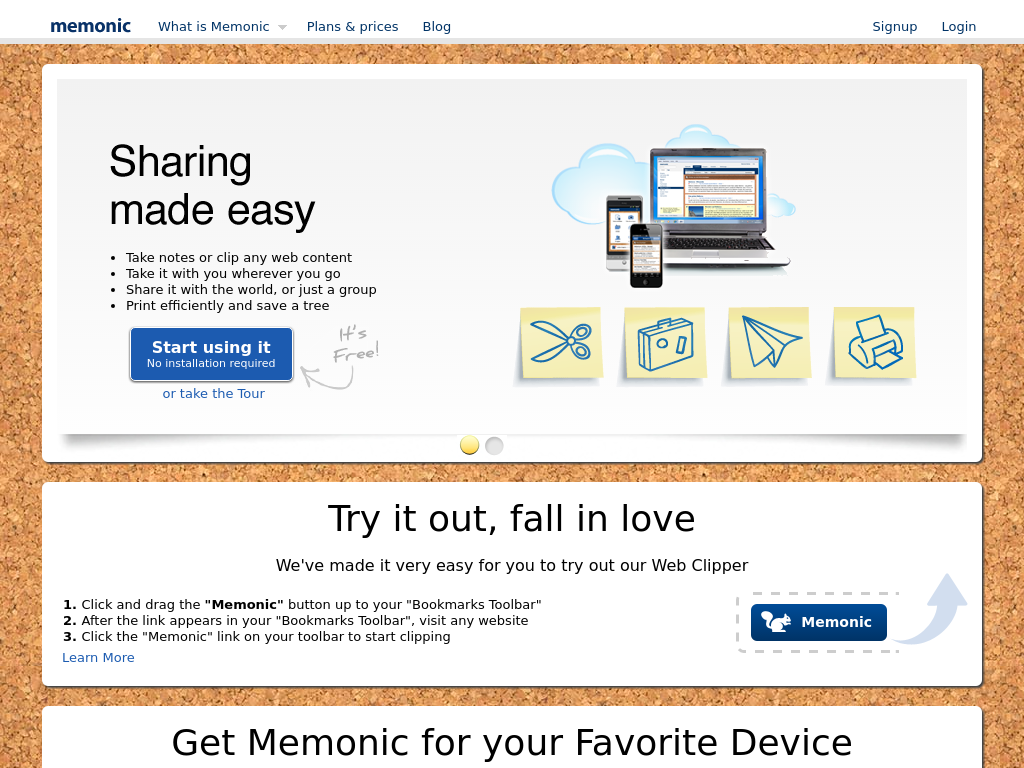Image resolution: width=1024 pixels, height=768 pixels.
Task: Click the squirrel icon on Memonic bookmarklet
Action: (x=776, y=622)
